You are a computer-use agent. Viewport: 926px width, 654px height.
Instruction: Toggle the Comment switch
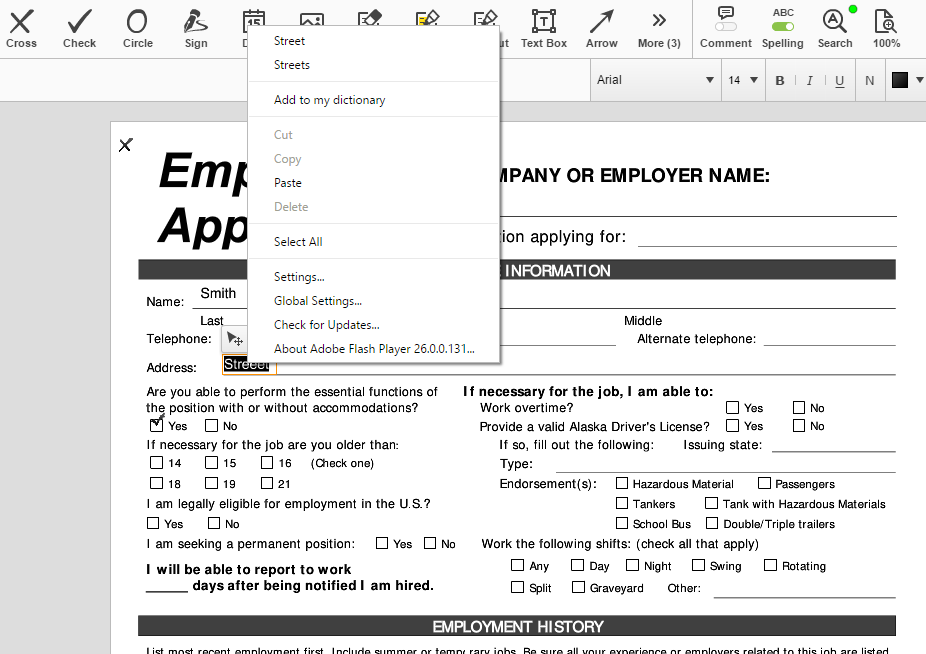(x=726, y=27)
